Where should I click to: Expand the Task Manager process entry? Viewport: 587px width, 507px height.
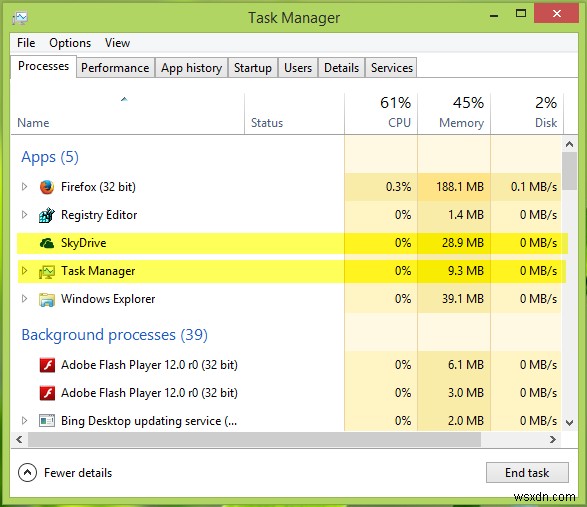point(24,270)
